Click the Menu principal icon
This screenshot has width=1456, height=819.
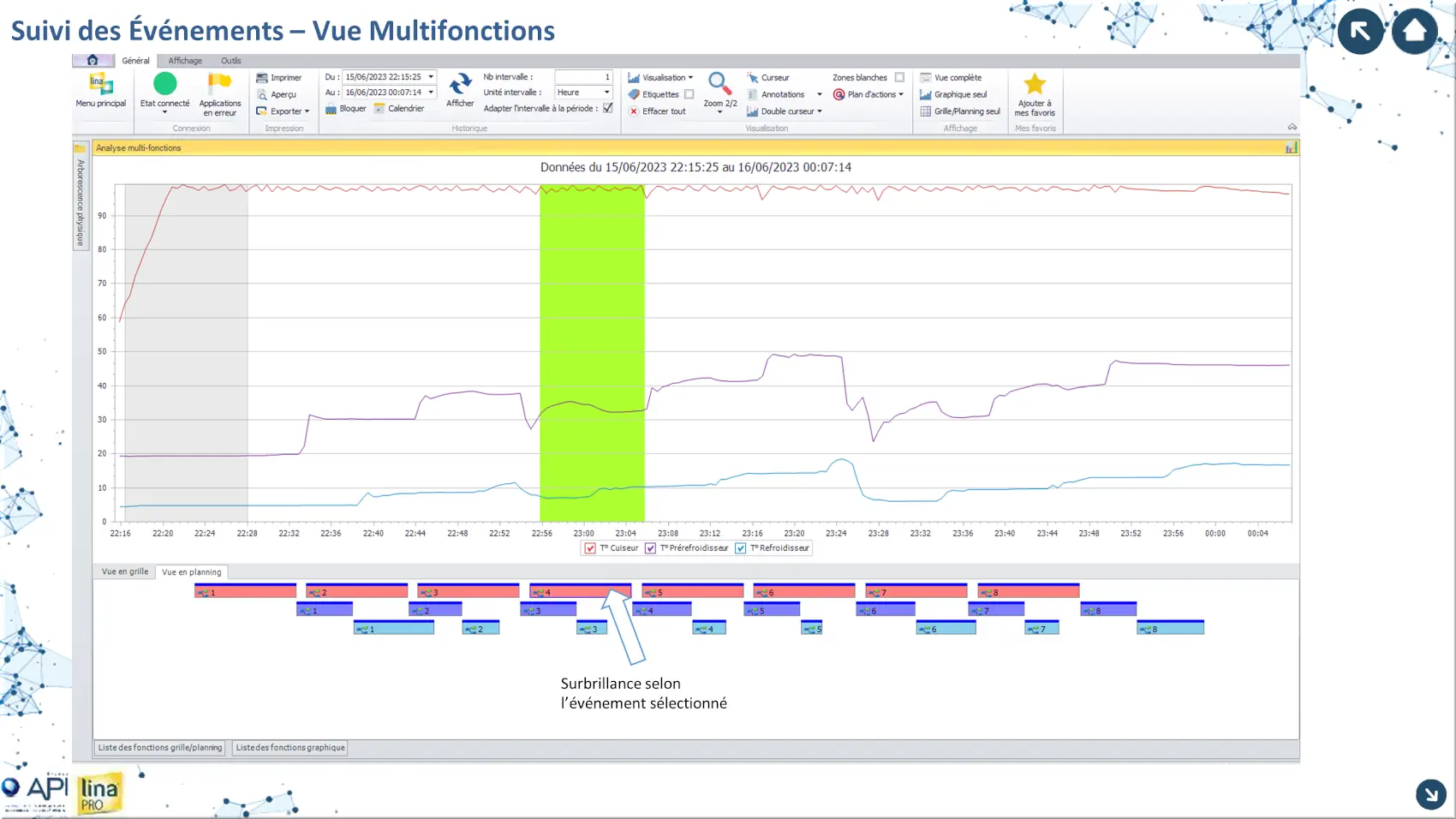click(x=100, y=85)
